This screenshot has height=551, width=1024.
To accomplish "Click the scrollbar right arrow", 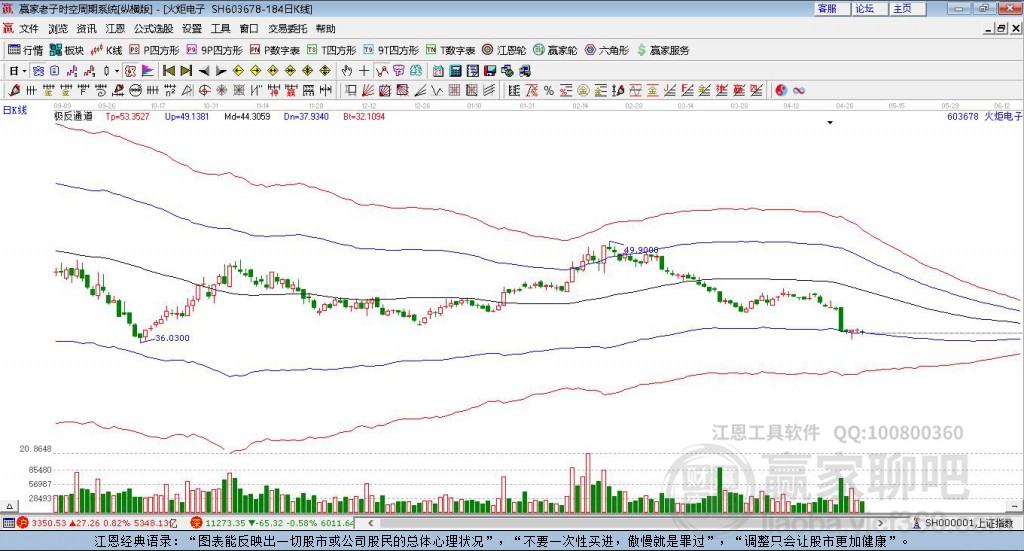I will 880,523.
